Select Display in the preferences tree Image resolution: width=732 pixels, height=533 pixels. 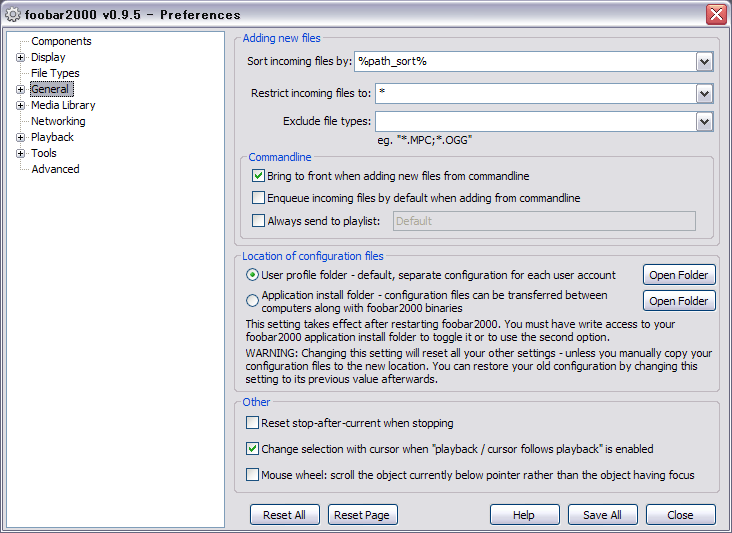pyautogui.click(x=48, y=57)
